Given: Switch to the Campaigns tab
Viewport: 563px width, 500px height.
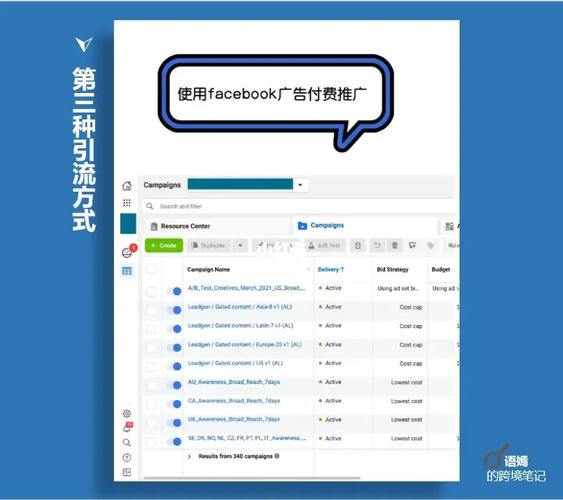Looking at the screenshot, I should 365,225.
